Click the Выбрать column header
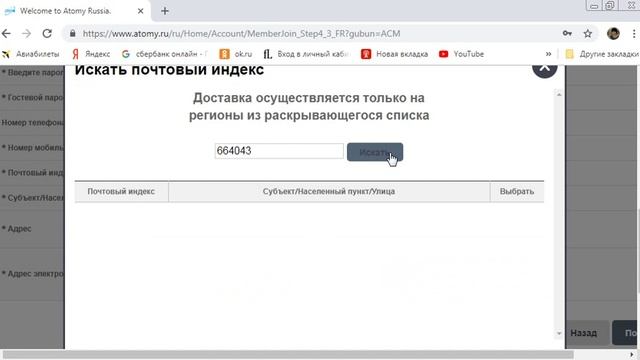Screen dimensions: 640x360 517,191
